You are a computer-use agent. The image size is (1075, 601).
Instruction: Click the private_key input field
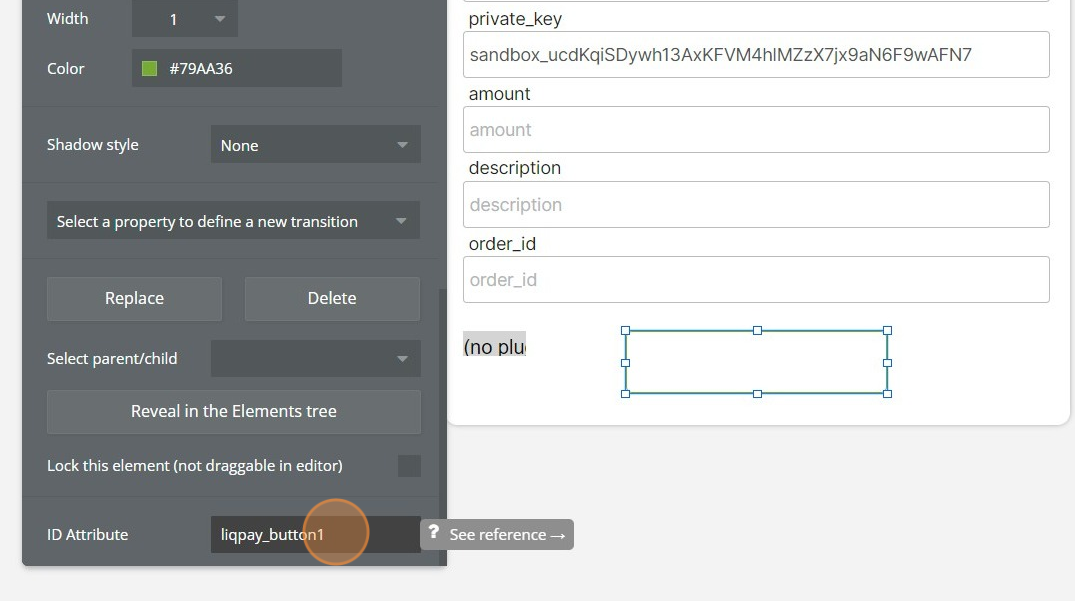coord(756,55)
